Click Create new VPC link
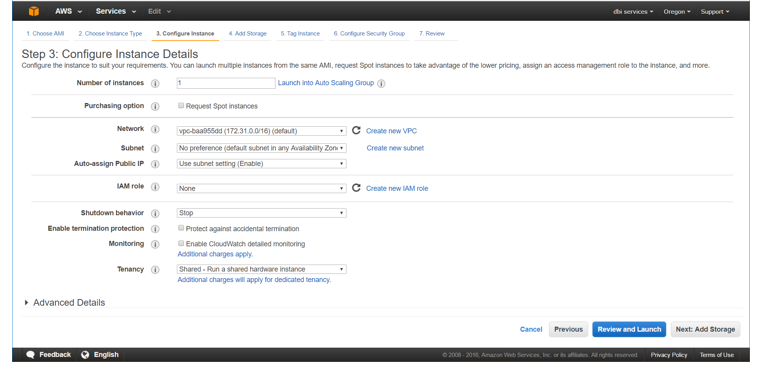This screenshot has height=373, width=770. pyautogui.click(x=391, y=131)
